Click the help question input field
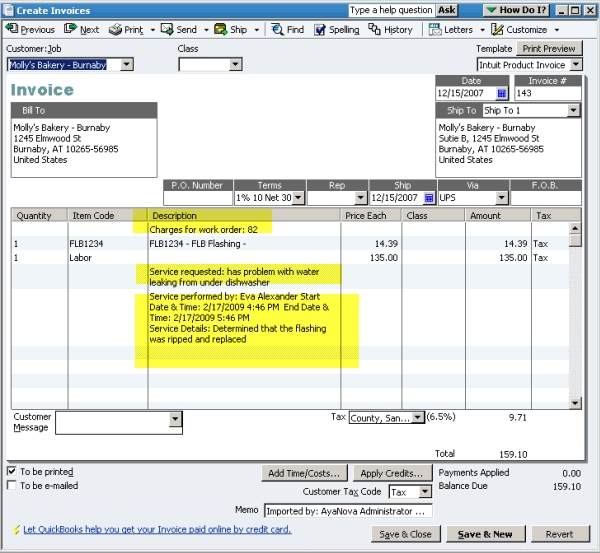The width and height of the screenshot is (600, 553). [391, 10]
